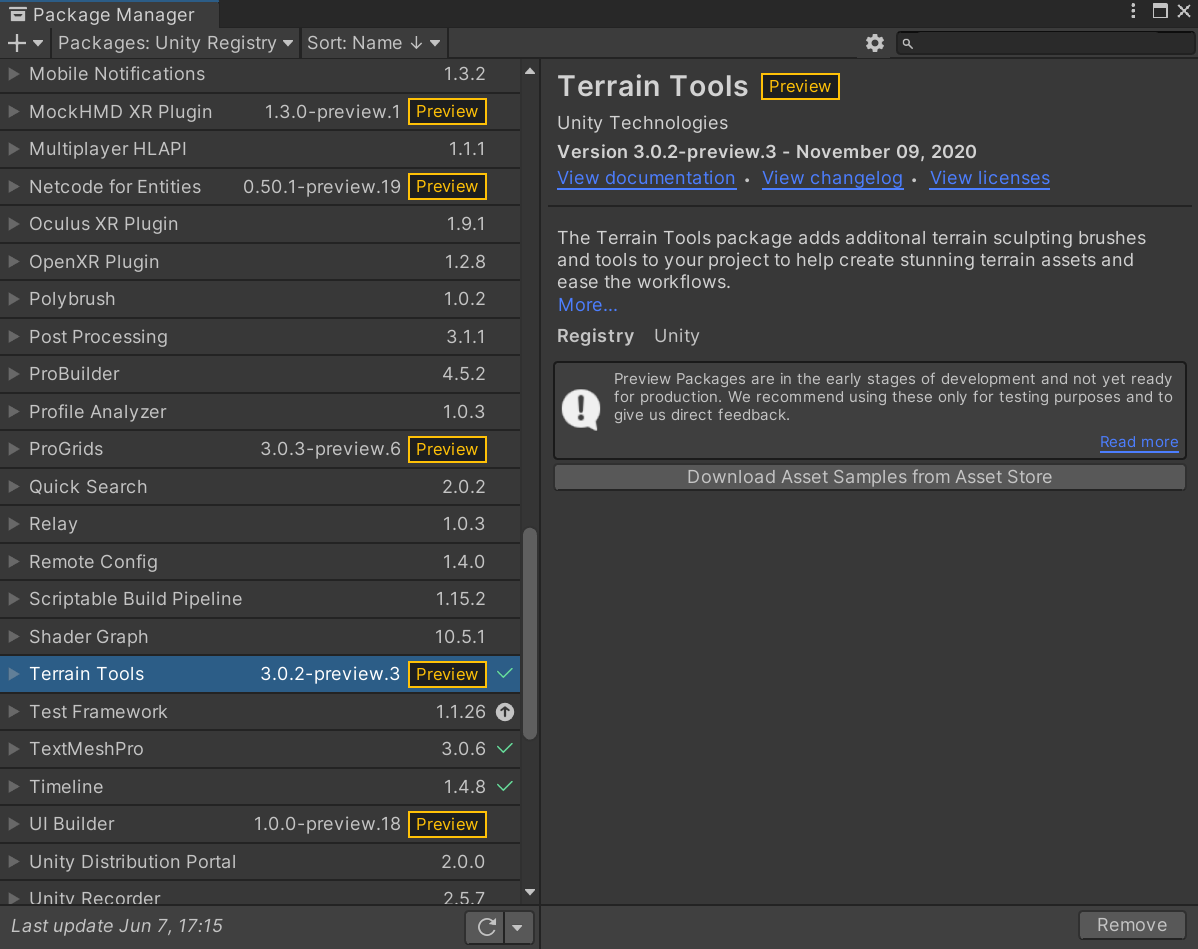Expand the Post Processing package versions
The width and height of the screenshot is (1198, 949).
tap(13, 336)
